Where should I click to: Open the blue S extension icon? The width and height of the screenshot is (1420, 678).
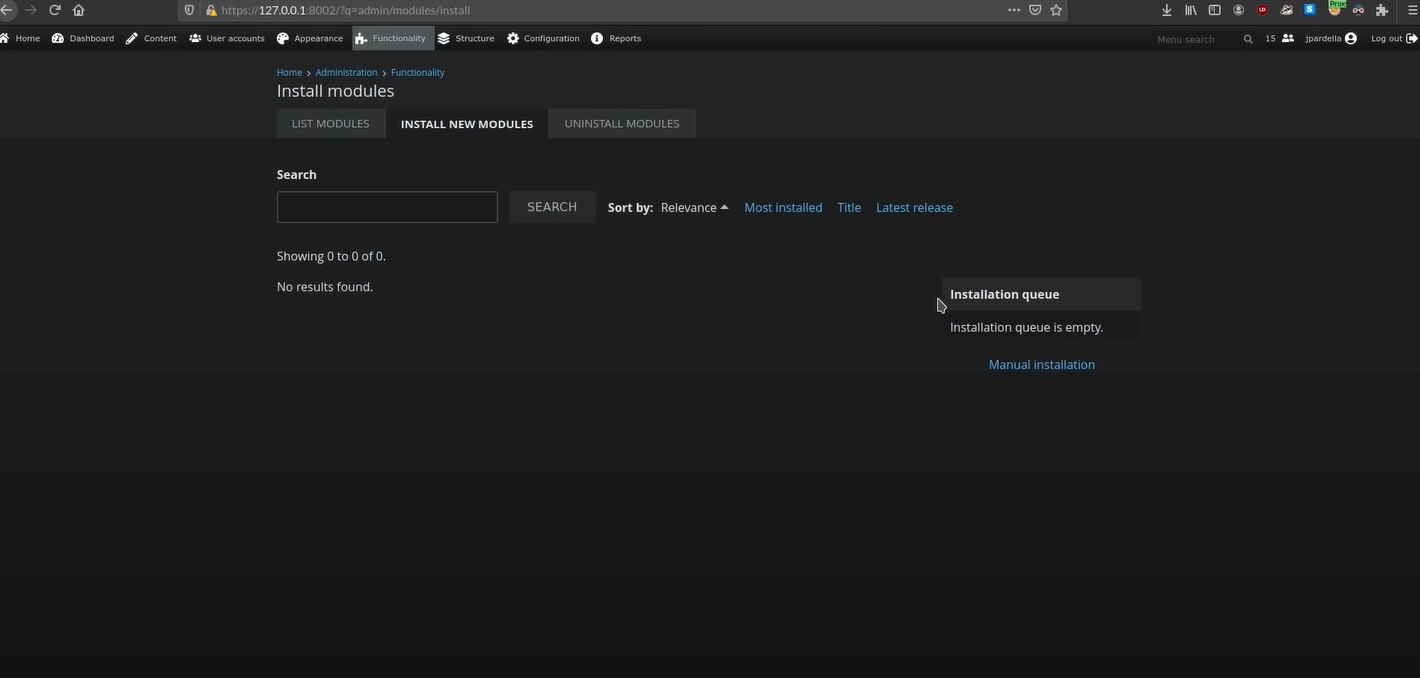(x=1310, y=10)
